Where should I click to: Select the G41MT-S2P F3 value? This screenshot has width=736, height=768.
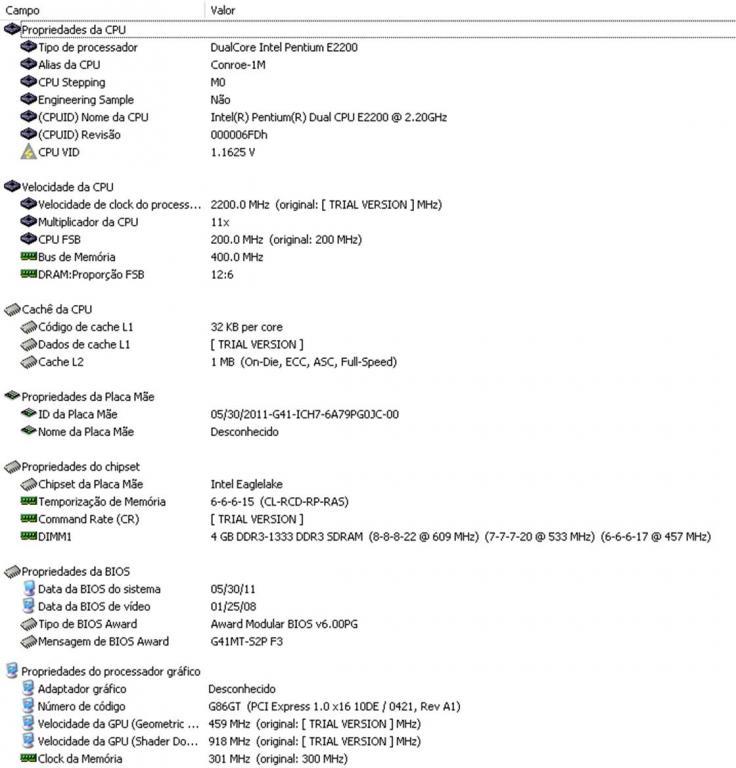click(246, 641)
